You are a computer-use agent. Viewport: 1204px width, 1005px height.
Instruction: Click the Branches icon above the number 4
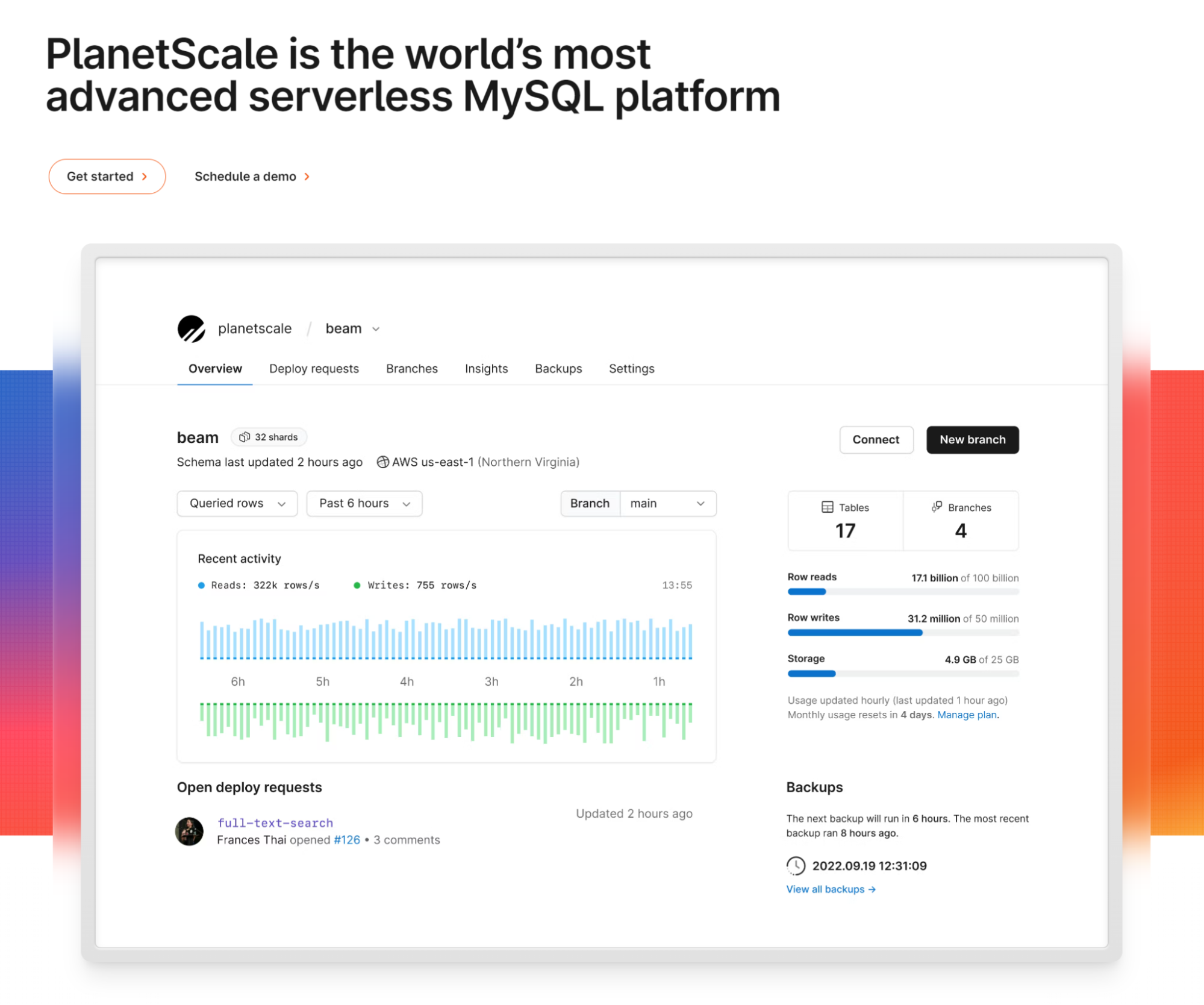[937, 507]
